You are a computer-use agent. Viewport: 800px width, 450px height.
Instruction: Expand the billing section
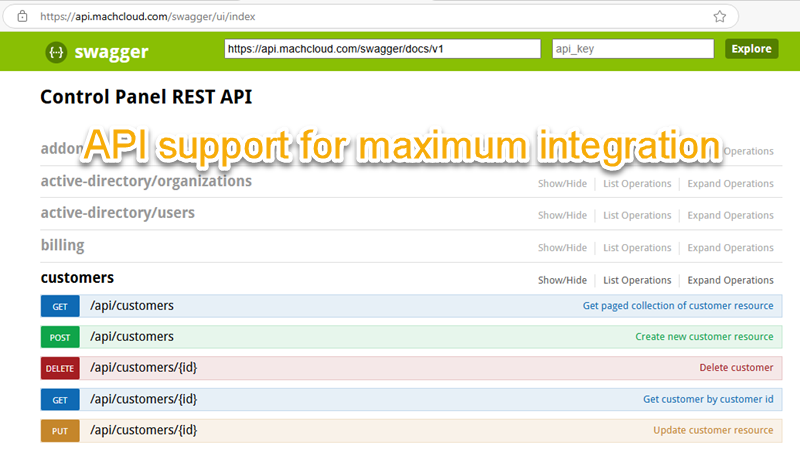pos(62,245)
